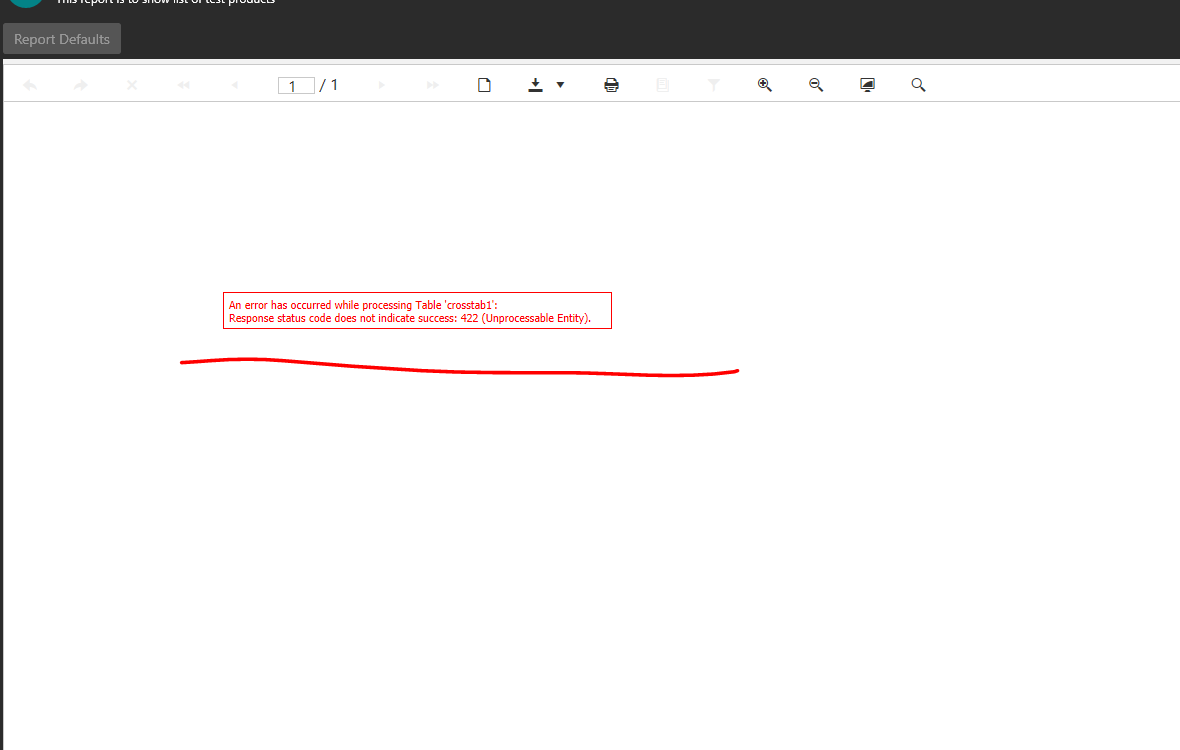This screenshot has width=1180, height=750.
Task: Stop report rendering with X icon
Action: pos(132,85)
